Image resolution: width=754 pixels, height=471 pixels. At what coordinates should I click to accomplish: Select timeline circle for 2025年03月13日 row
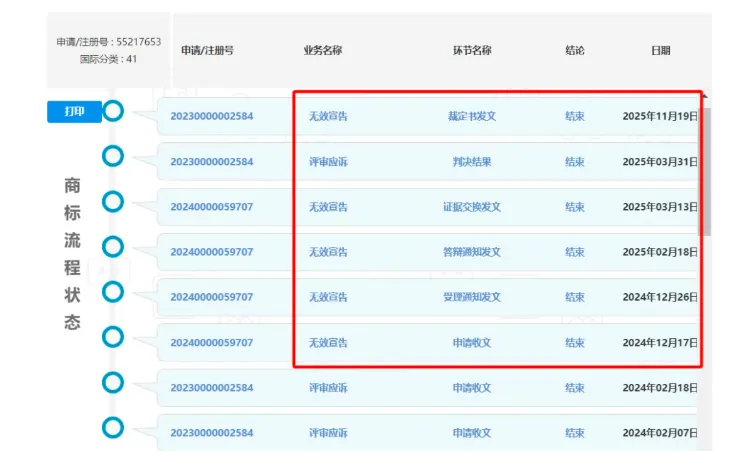pos(113,202)
